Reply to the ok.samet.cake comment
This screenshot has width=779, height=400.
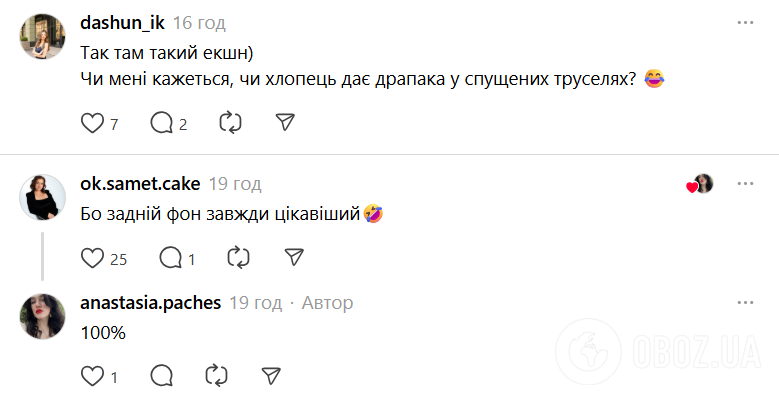click(x=170, y=258)
